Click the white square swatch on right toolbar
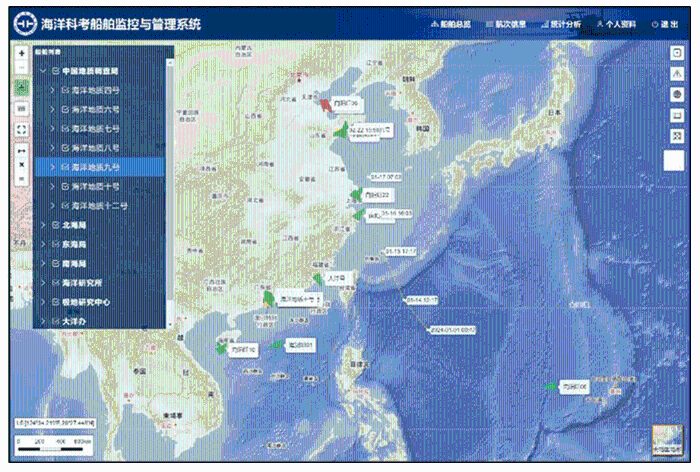Screen dimensions: 700x472 (675, 161)
